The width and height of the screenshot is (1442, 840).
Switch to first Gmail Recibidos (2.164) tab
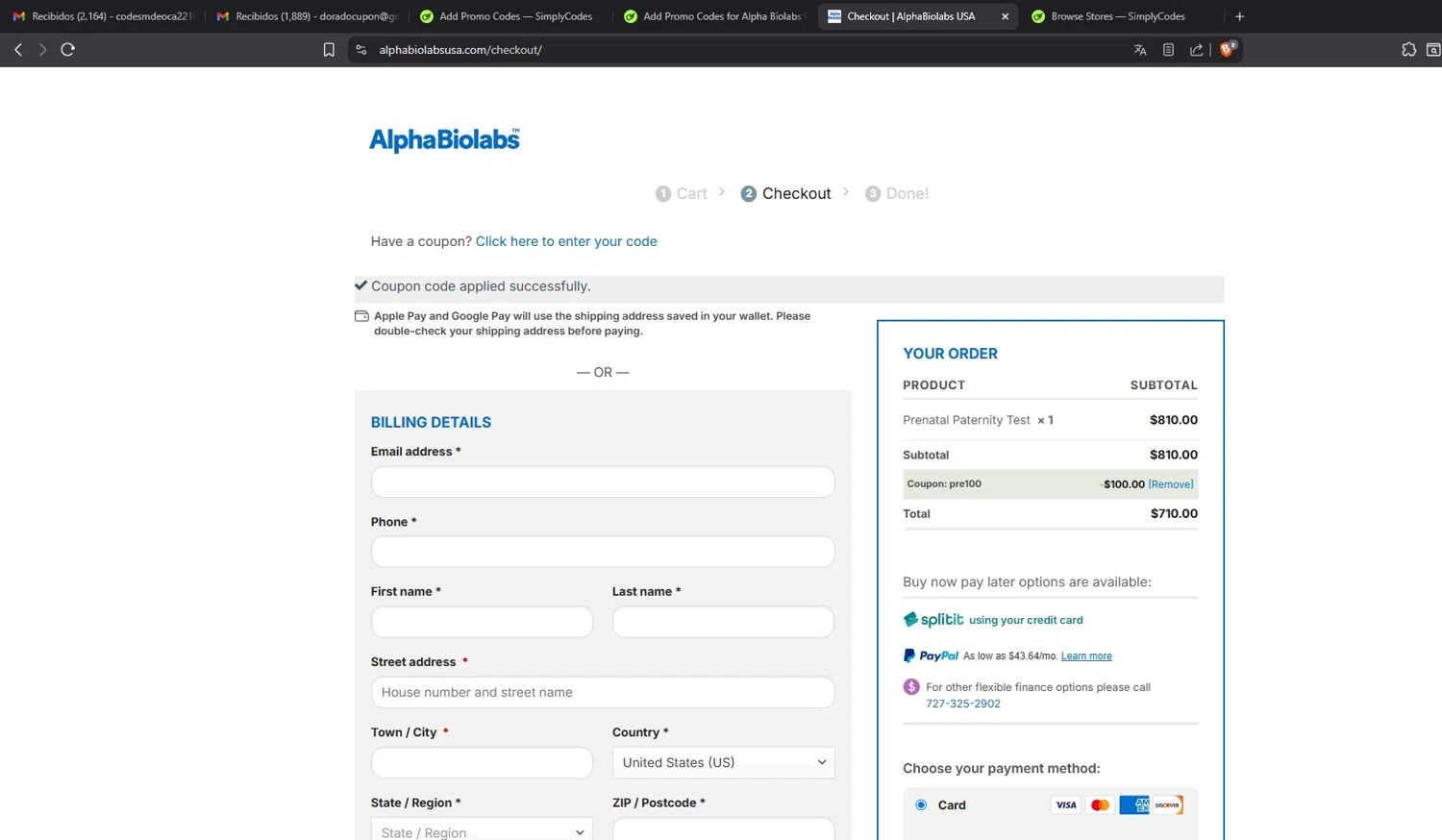click(x=103, y=16)
